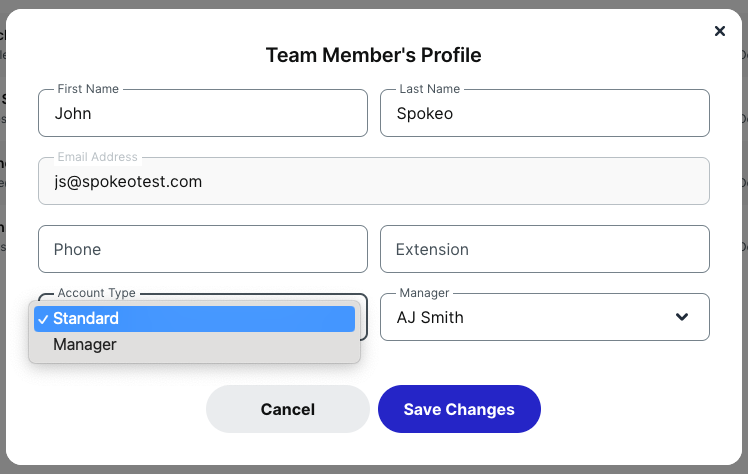Click the checkmark beside Standard

[42, 319]
